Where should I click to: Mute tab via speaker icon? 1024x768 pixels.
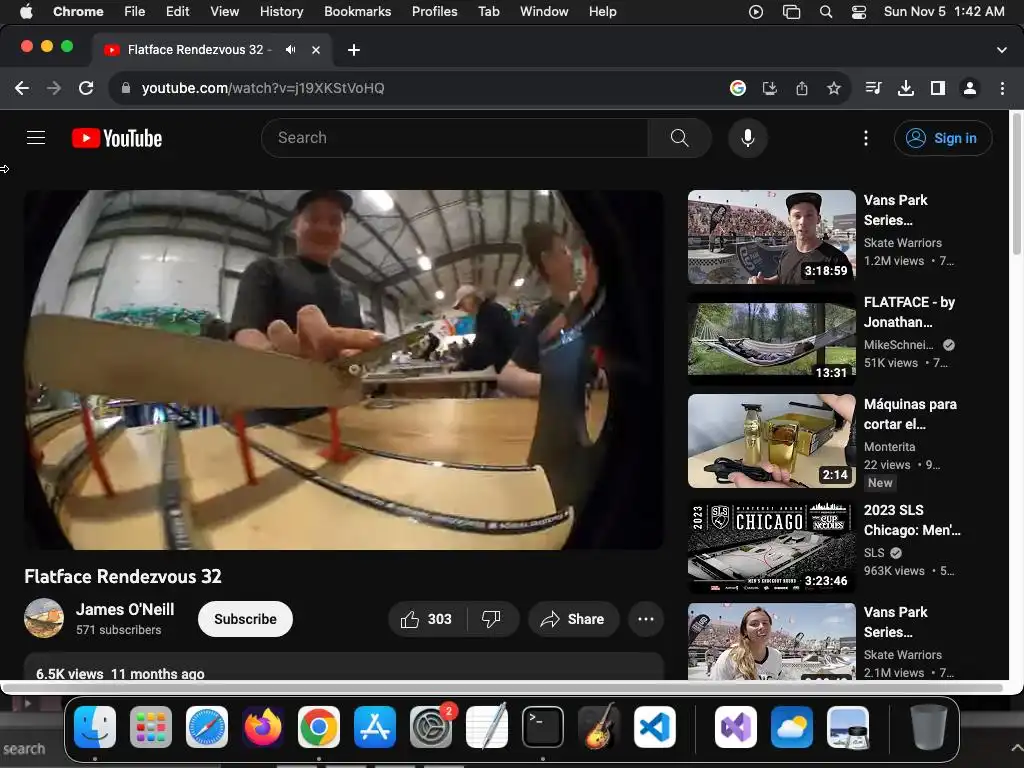(x=291, y=50)
